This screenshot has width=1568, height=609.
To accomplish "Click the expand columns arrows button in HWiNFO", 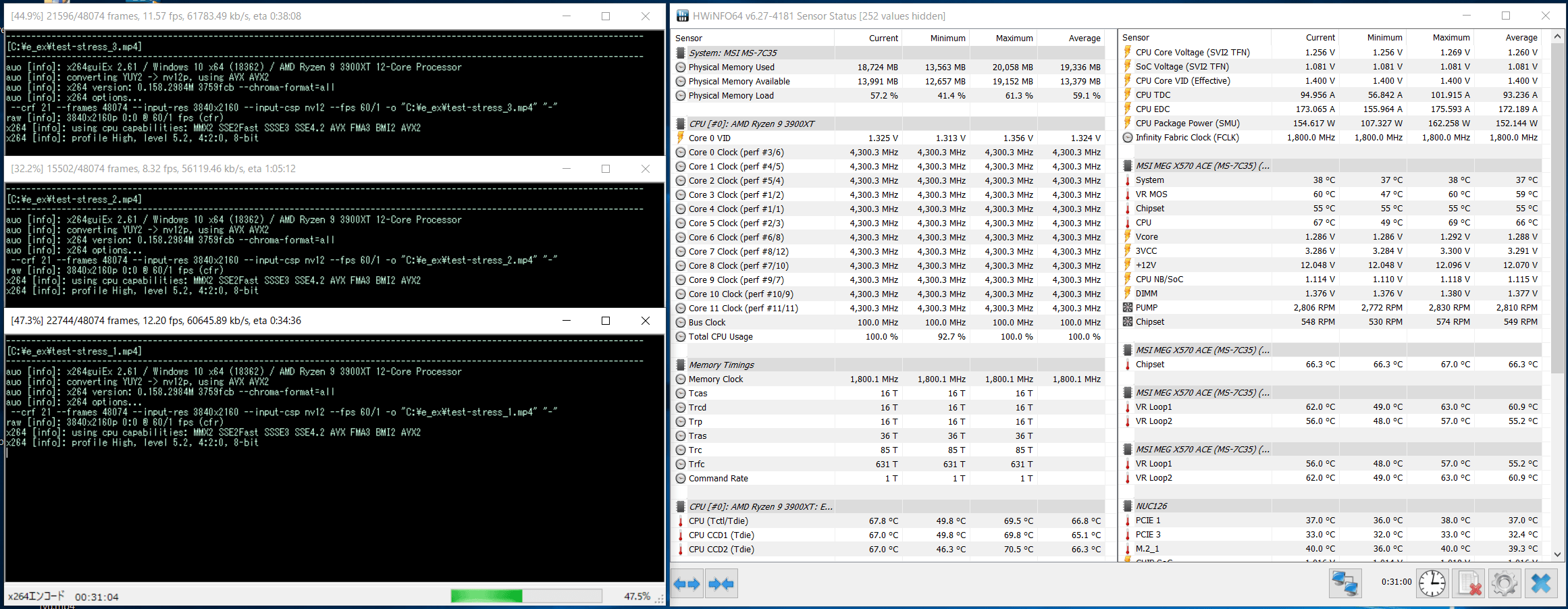I will click(x=687, y=584).
